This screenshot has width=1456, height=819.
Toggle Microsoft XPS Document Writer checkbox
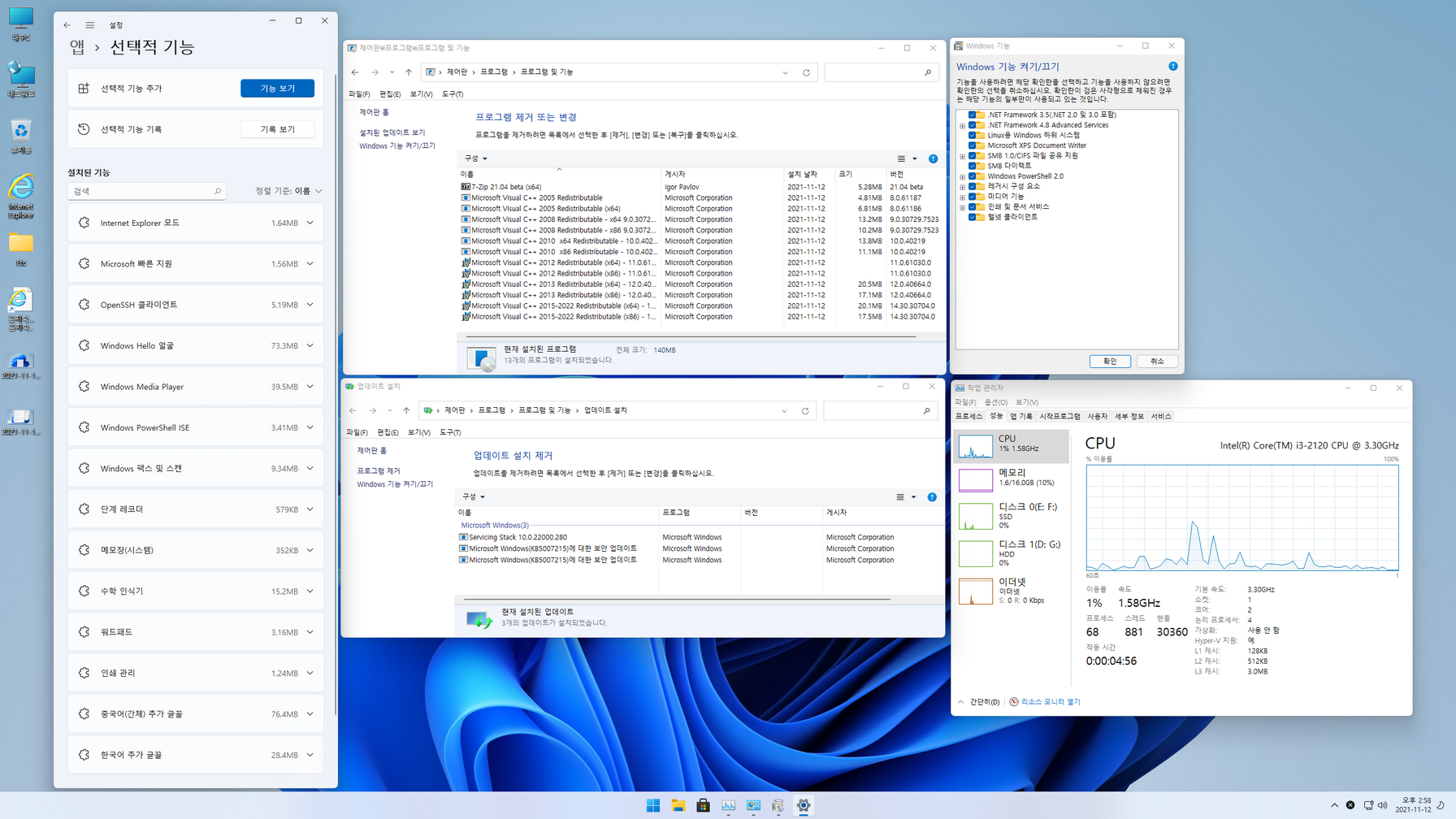pos(972,145)
